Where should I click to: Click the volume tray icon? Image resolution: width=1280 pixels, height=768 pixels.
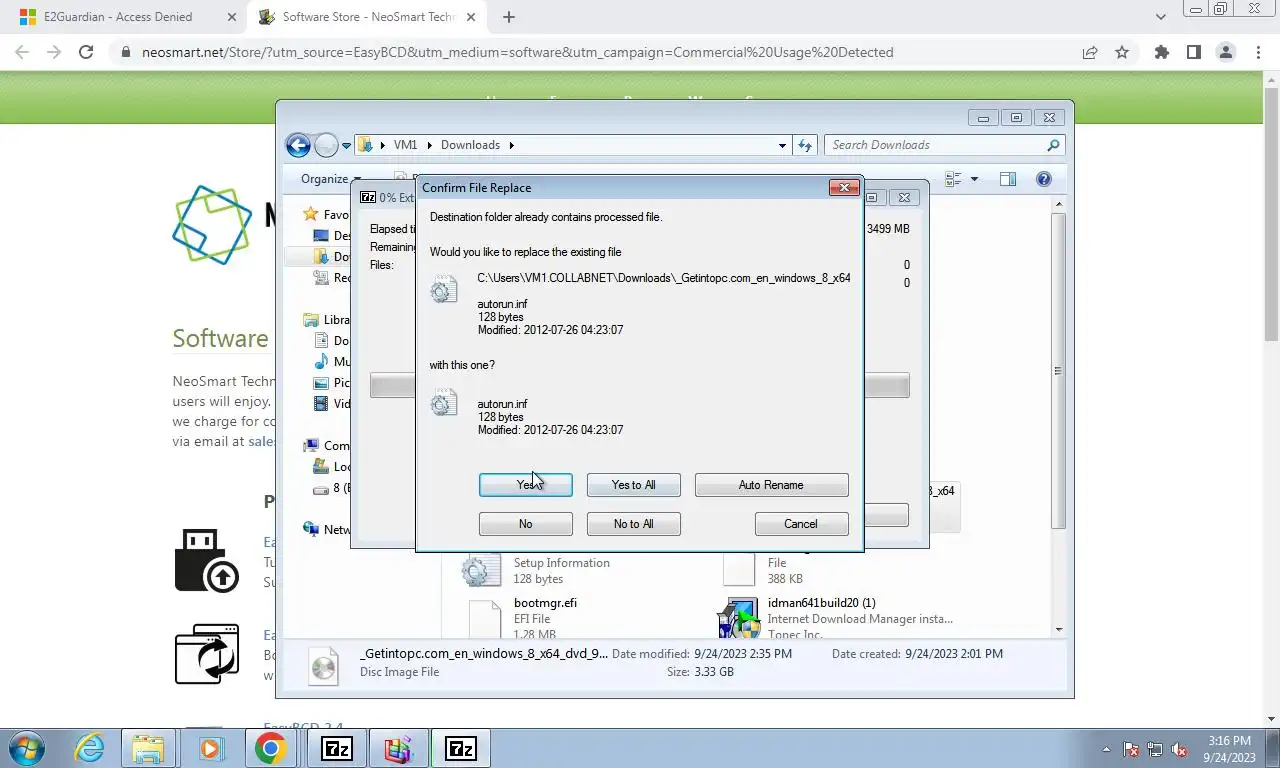[1179, 749]
